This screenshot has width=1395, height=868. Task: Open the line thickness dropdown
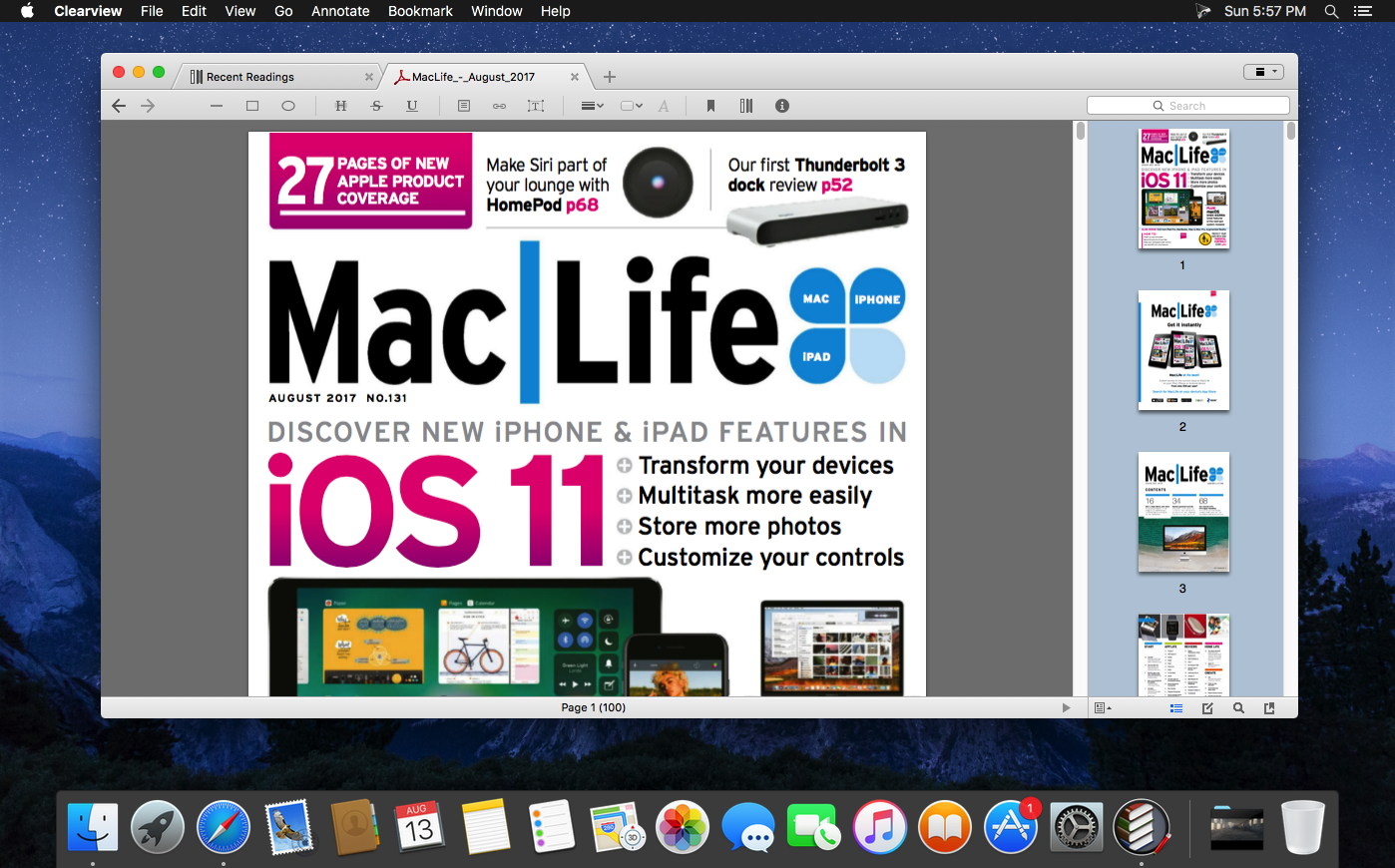pos(592,106)
